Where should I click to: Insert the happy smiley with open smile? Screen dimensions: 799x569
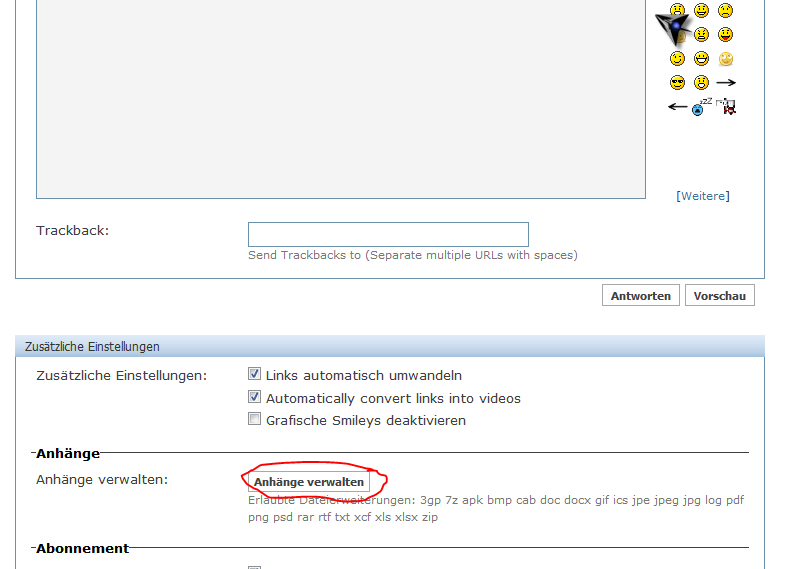pyautogui.click(x=702, y=11)
